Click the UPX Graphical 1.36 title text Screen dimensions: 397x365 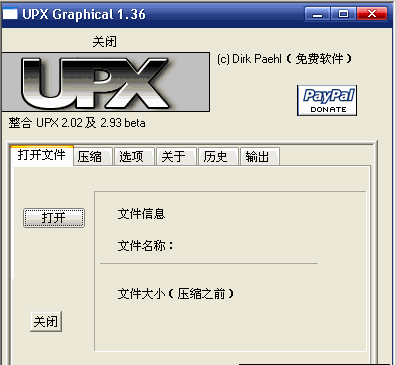[x=84, y=14]
